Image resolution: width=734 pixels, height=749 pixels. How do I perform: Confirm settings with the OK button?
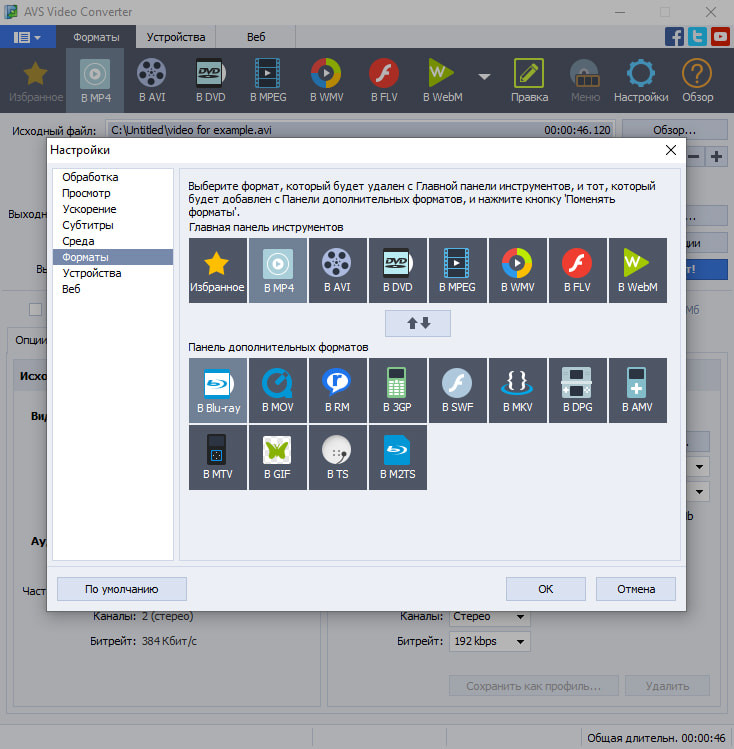pos(546,589)
